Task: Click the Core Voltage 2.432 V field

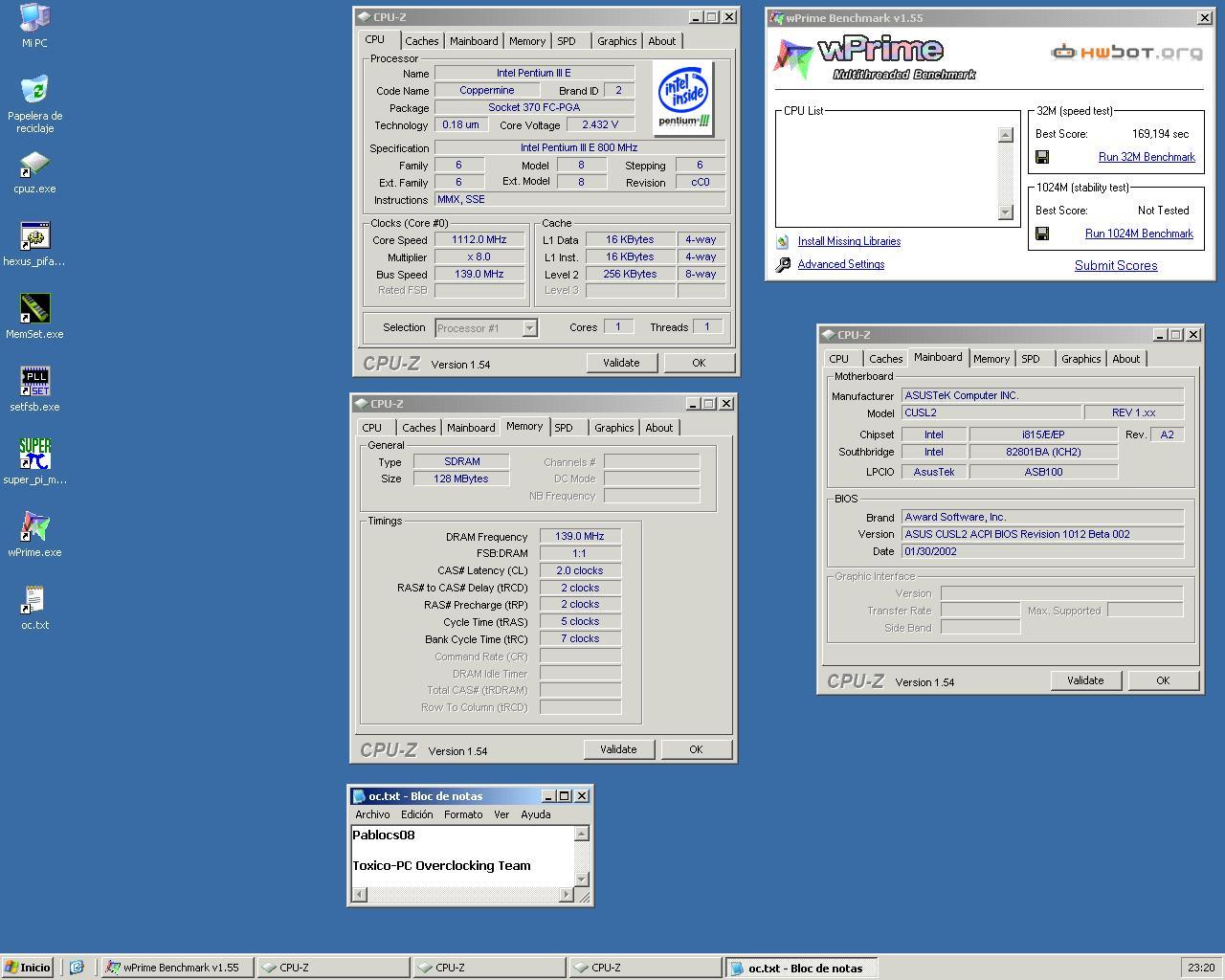Action: (599, 124)
